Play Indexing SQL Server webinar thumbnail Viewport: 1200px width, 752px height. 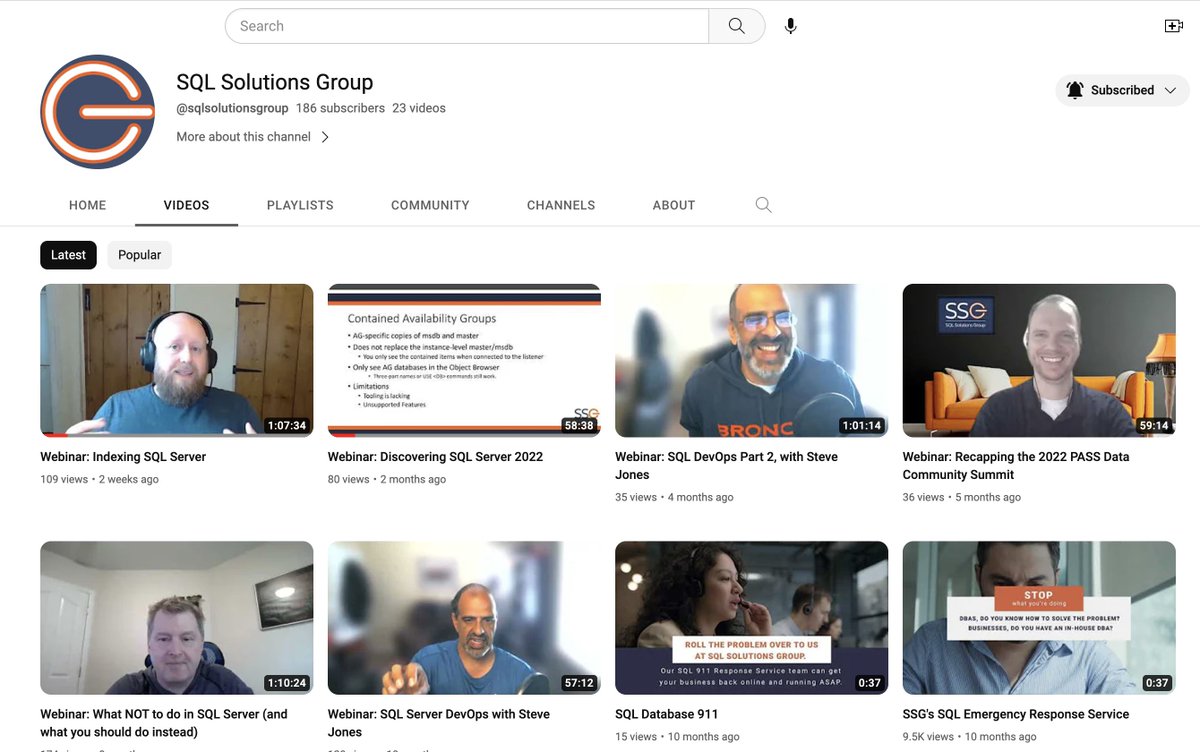177,361
